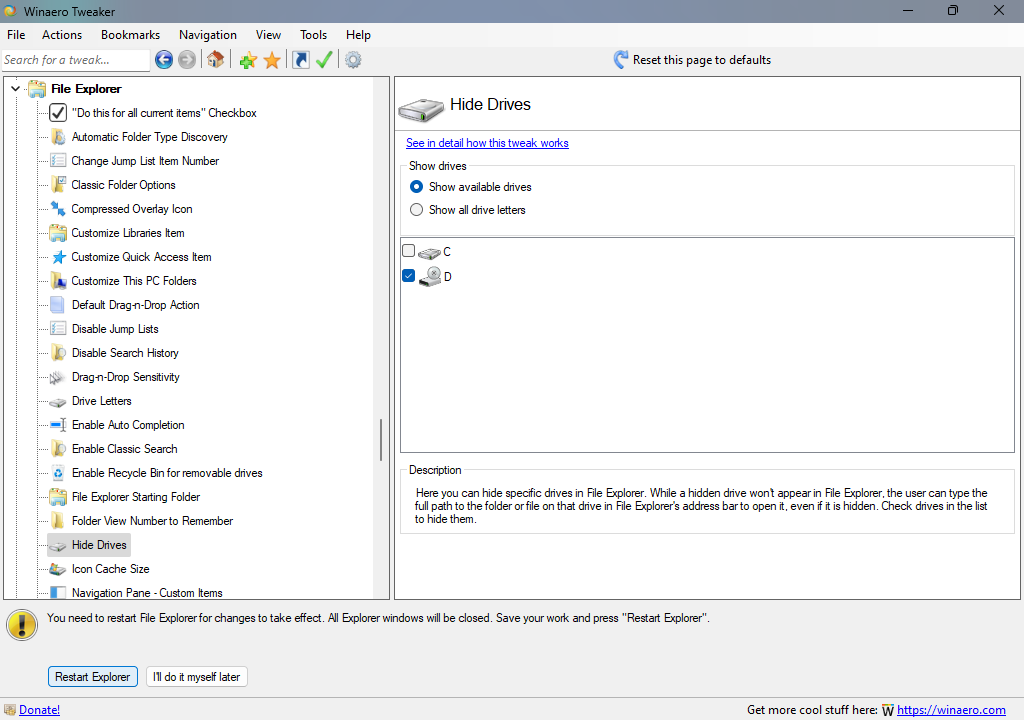Screen dimensions: 1024x720
Task: Click the Customize This PC Folders icon
Action: [58, 281]
